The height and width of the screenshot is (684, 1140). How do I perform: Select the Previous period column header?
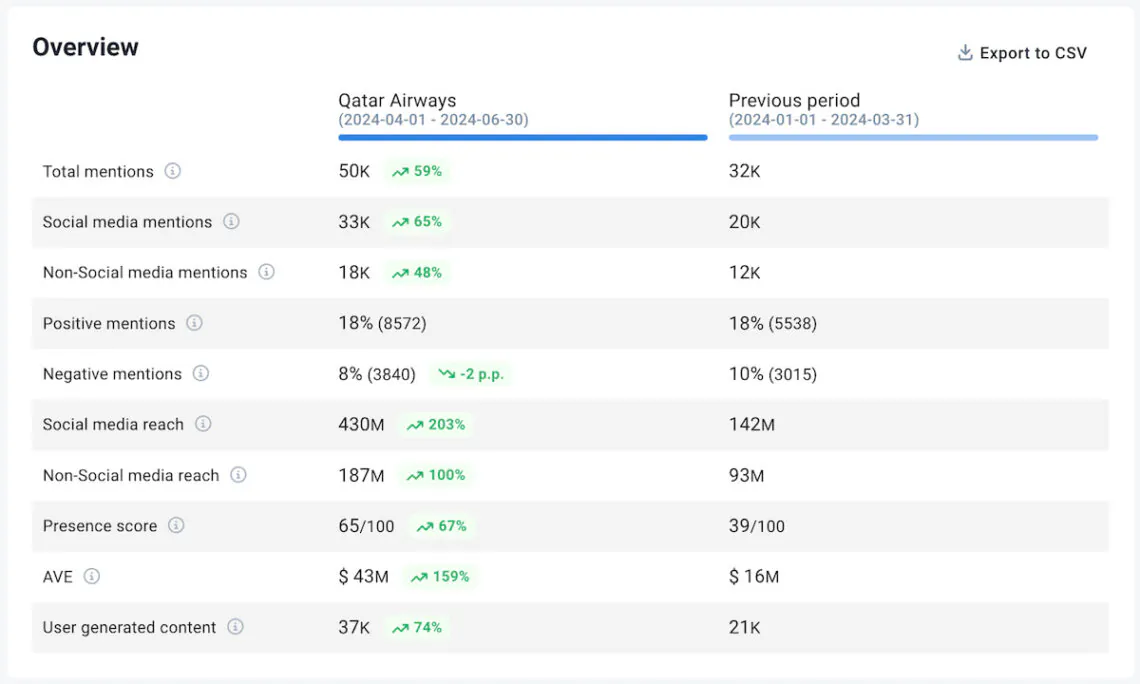(794, 100)
